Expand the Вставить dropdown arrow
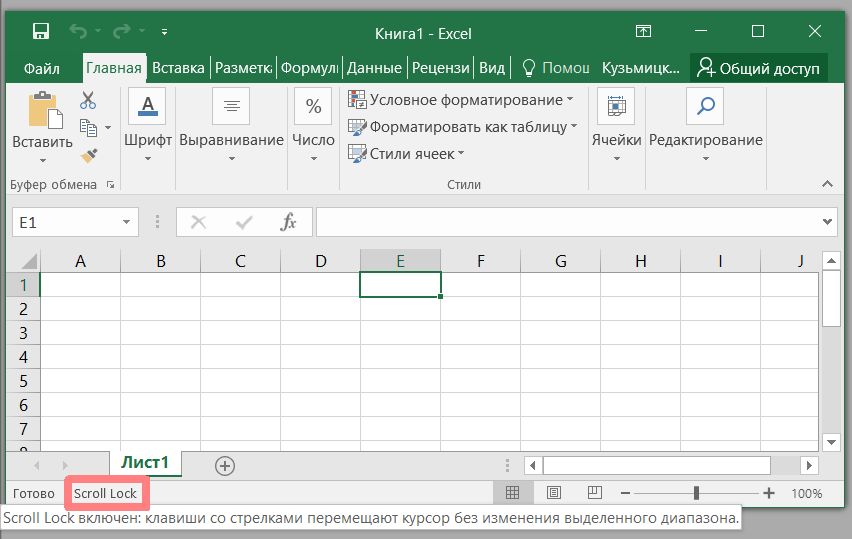This screenshot has width=852, height=539. click(43, 160)
